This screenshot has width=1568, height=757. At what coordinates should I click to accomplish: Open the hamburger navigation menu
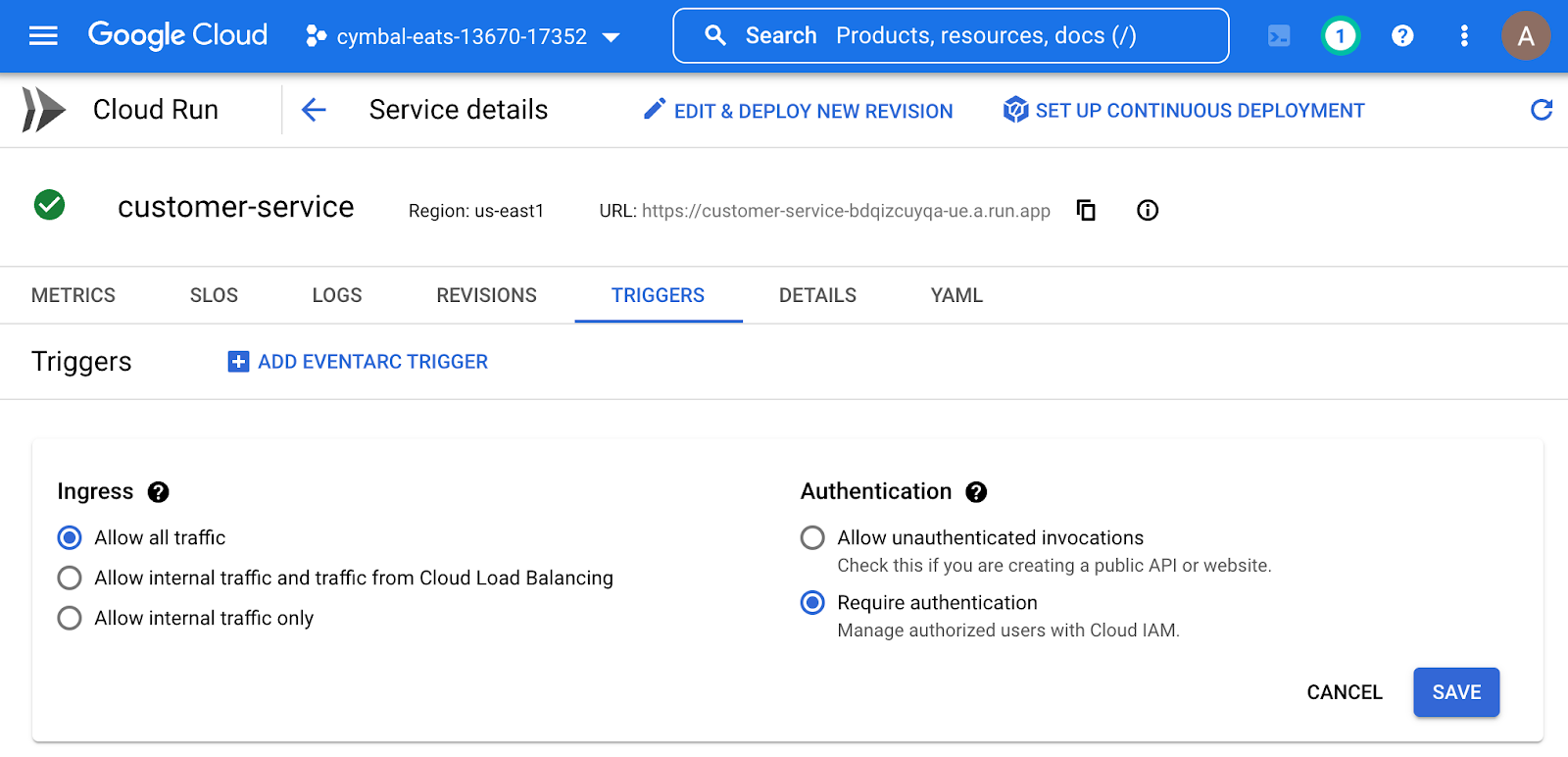pyautogui.click(x=43, y=36)
